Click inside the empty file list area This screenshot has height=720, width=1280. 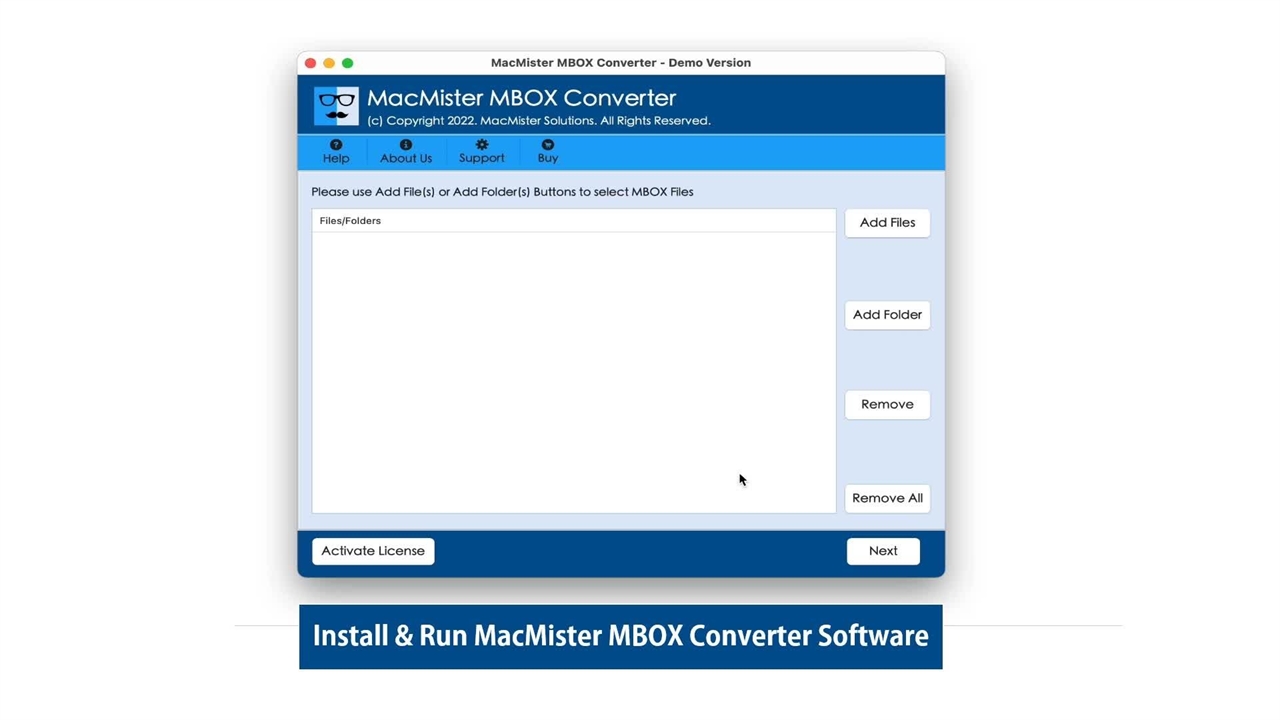[x=573, y=370]
